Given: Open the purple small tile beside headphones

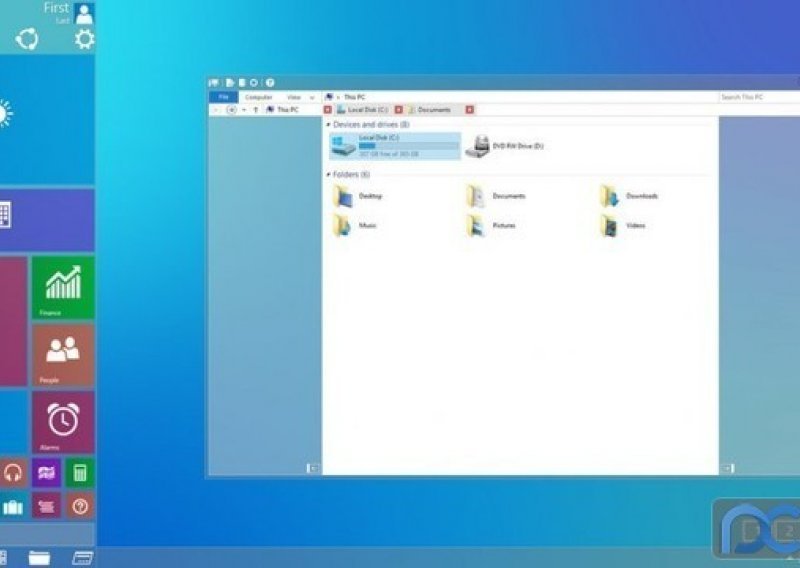Looking at the screenshot, I should click(x=46, y=473).
